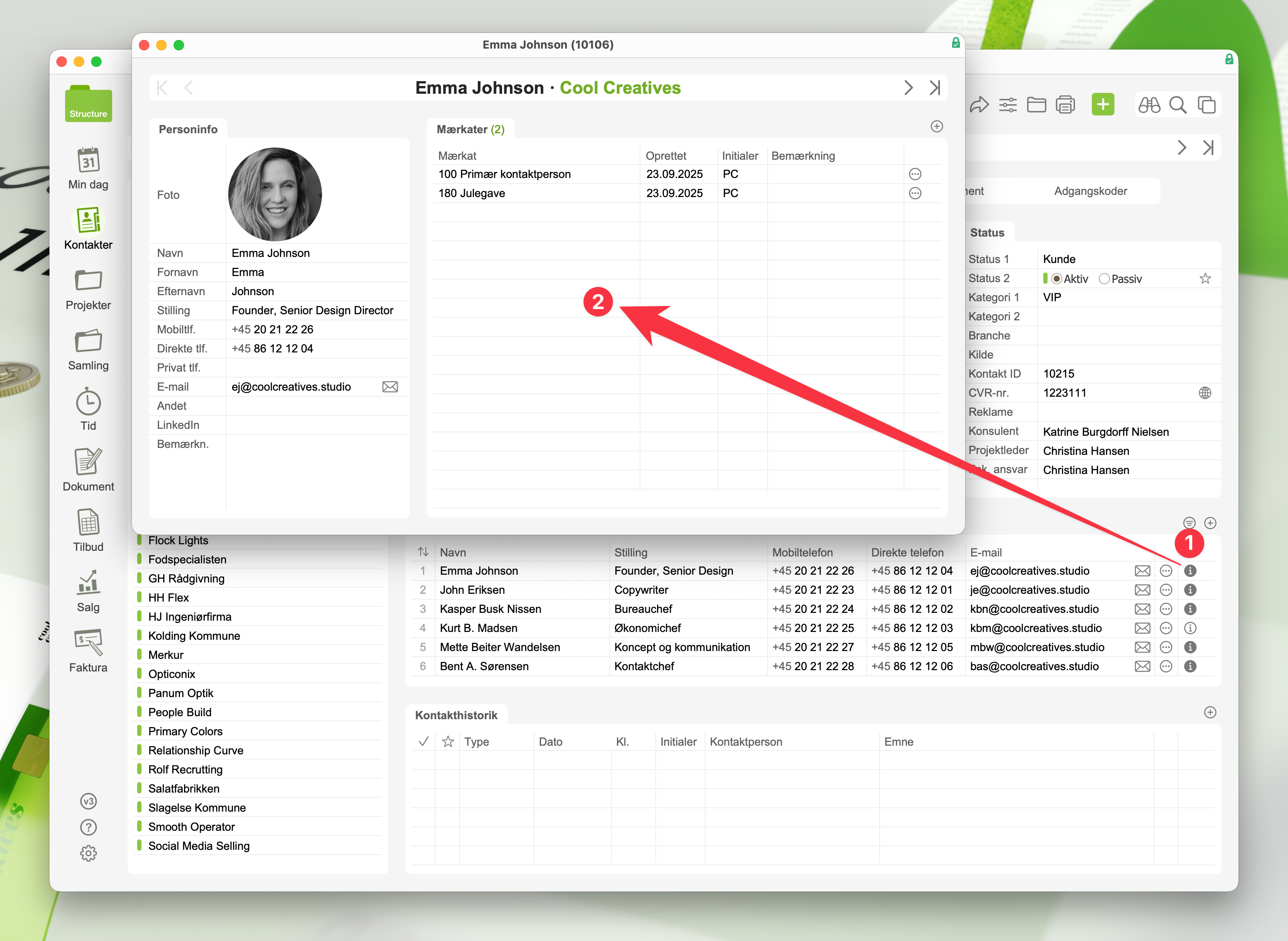1288x941 pixels.
Task: Jump to last record in Emma Johnson window
Action: (935, 88)
